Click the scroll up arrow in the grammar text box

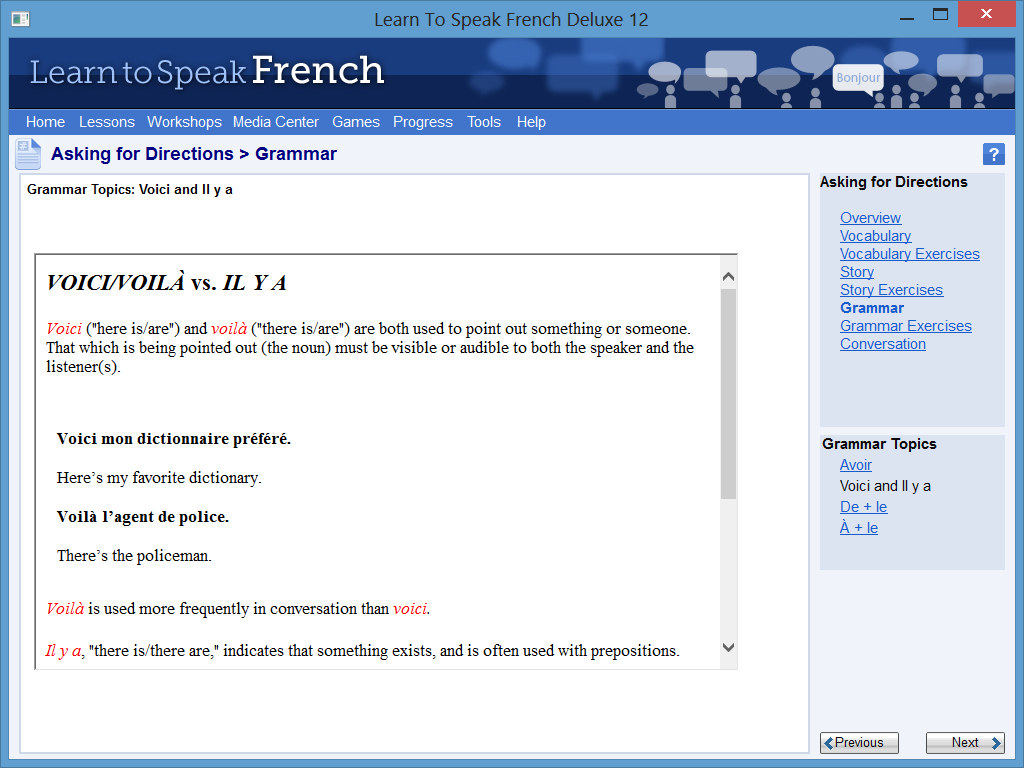coord(729,277)
